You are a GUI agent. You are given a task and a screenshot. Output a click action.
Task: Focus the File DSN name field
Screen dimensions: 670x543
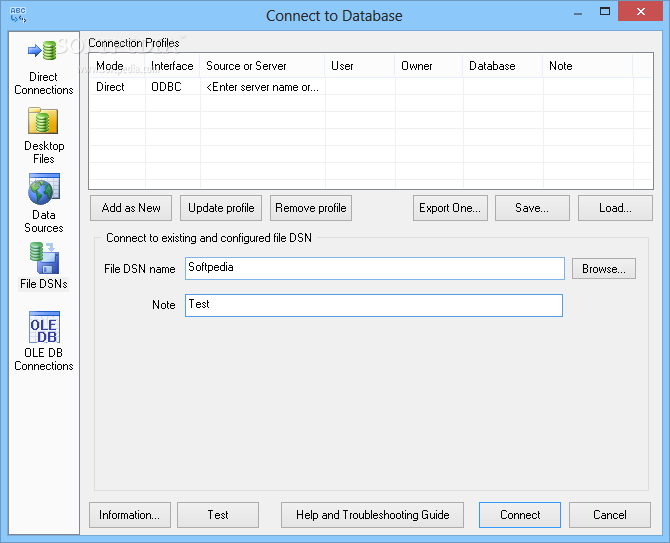click(375, 268)
